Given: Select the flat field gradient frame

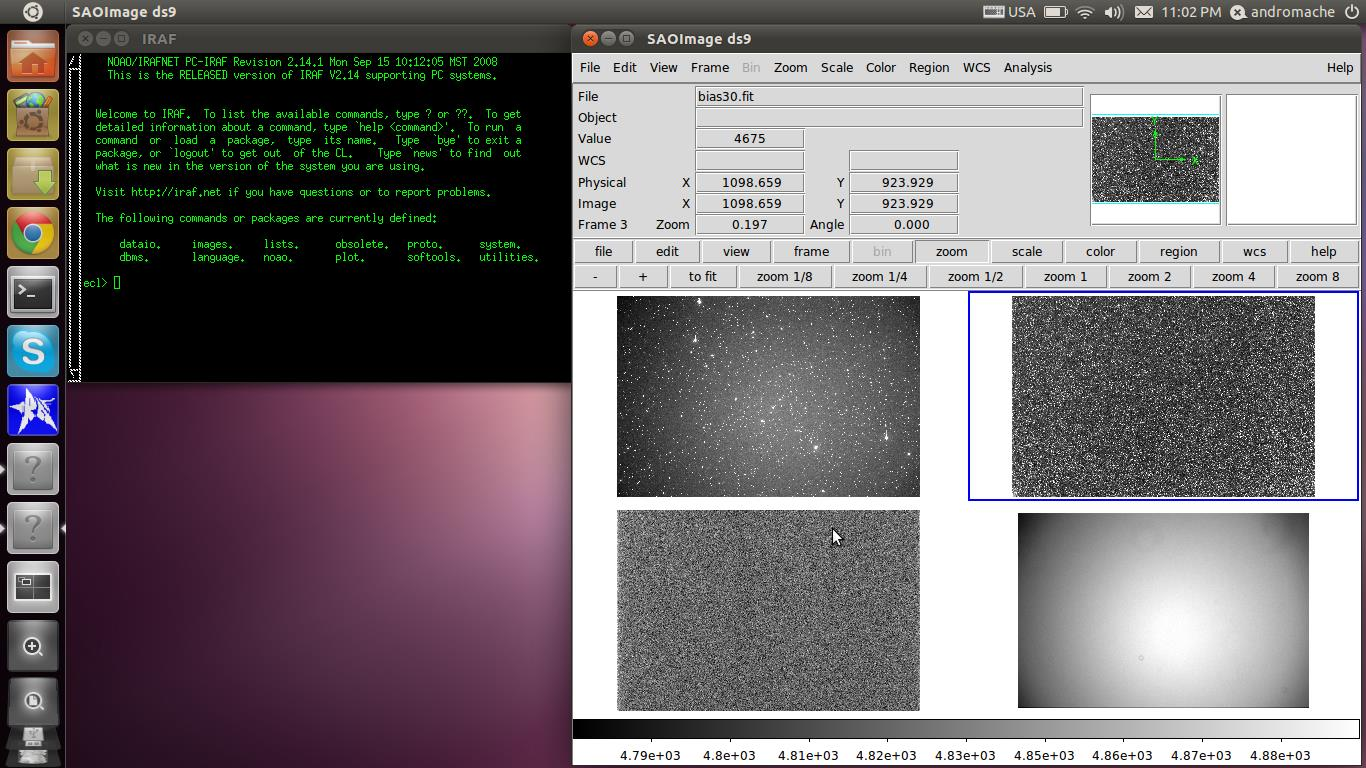Looking at the screenshot, I should coord(1163,610).
